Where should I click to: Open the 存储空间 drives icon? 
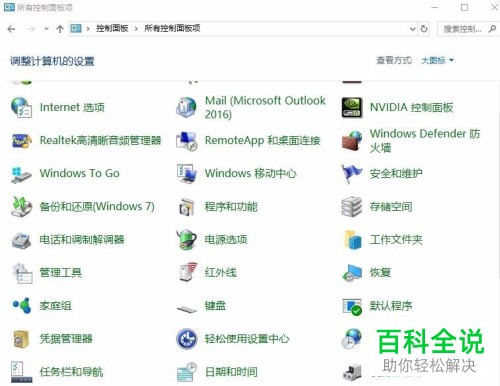pos(352,207)
